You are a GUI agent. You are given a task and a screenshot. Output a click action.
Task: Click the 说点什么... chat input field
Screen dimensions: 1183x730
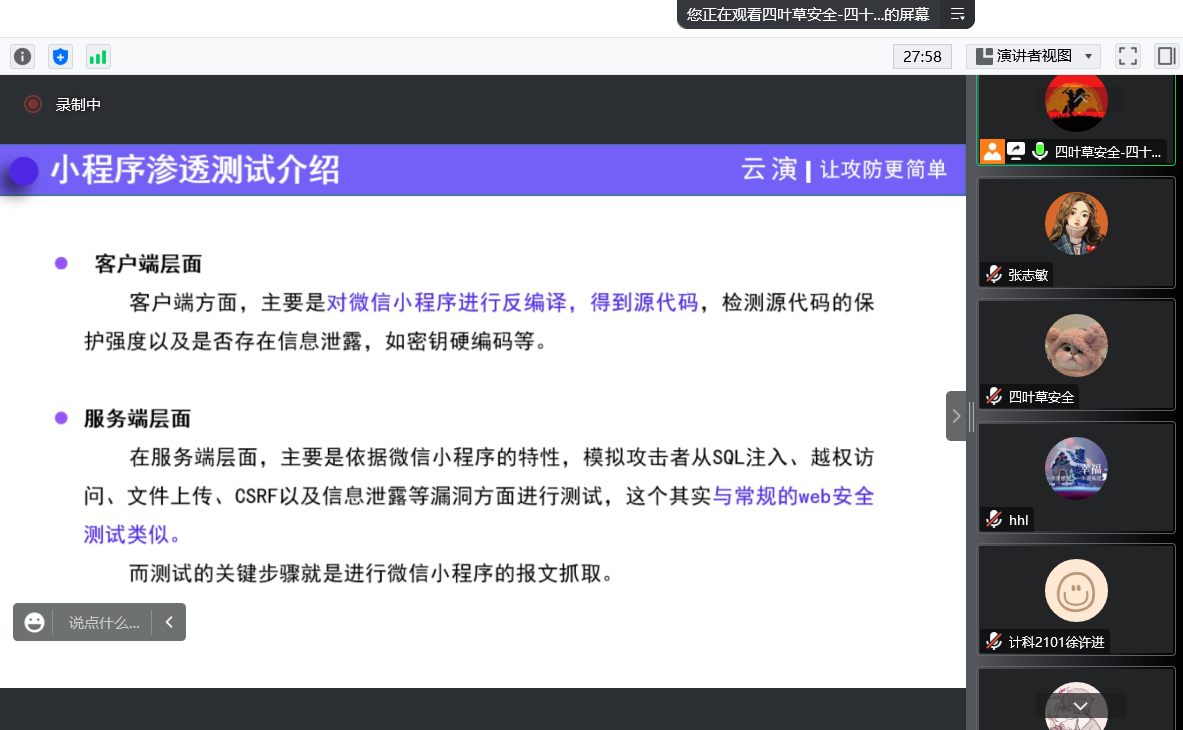[x=103, y=622]
